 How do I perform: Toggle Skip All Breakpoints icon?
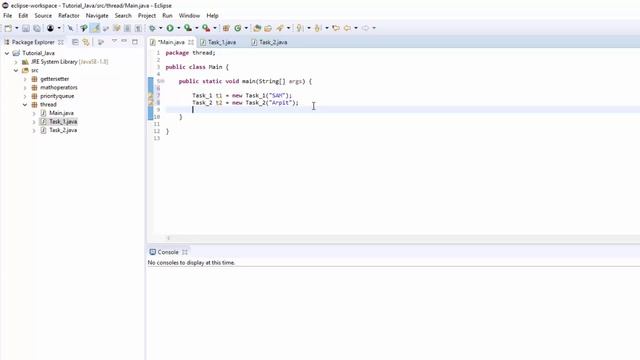pos(70,28)
